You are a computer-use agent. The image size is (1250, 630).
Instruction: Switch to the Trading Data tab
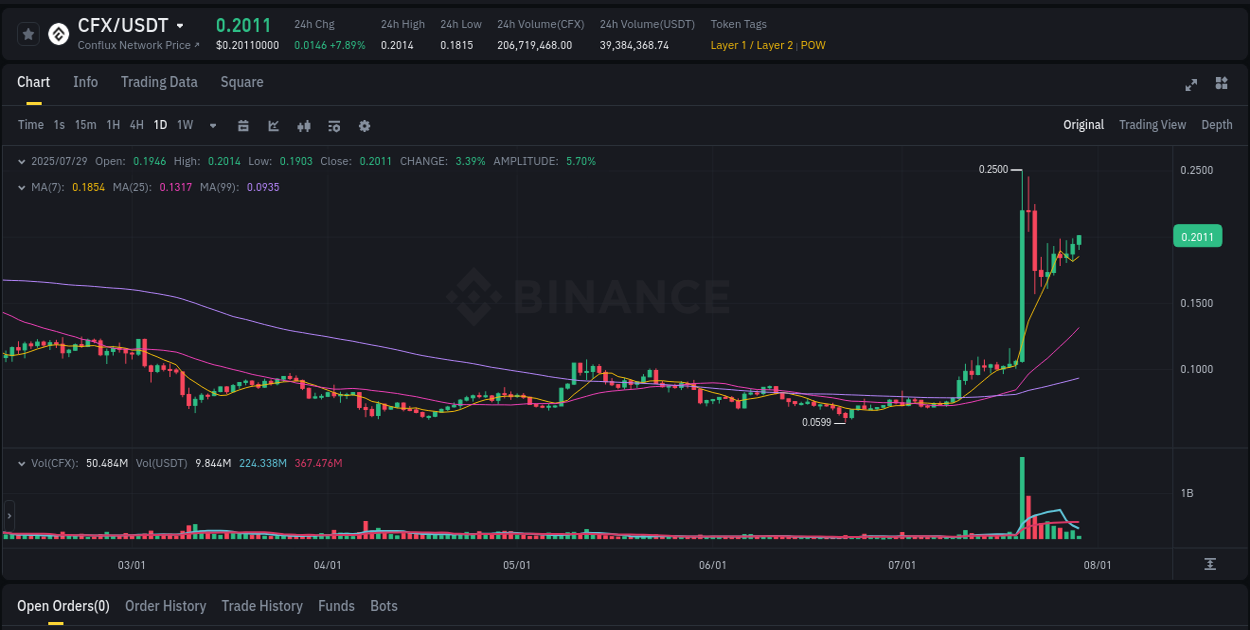pos(159,82)
